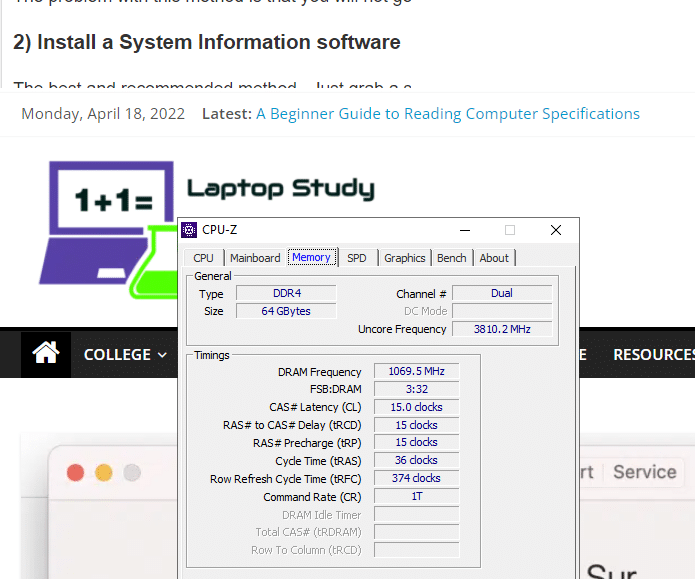This screenshot has width=695, height=579.
Task: Click the RAS# Precharge (tRP) 15 clocks value
Action: pyautogui.click(x=417, y=442)
